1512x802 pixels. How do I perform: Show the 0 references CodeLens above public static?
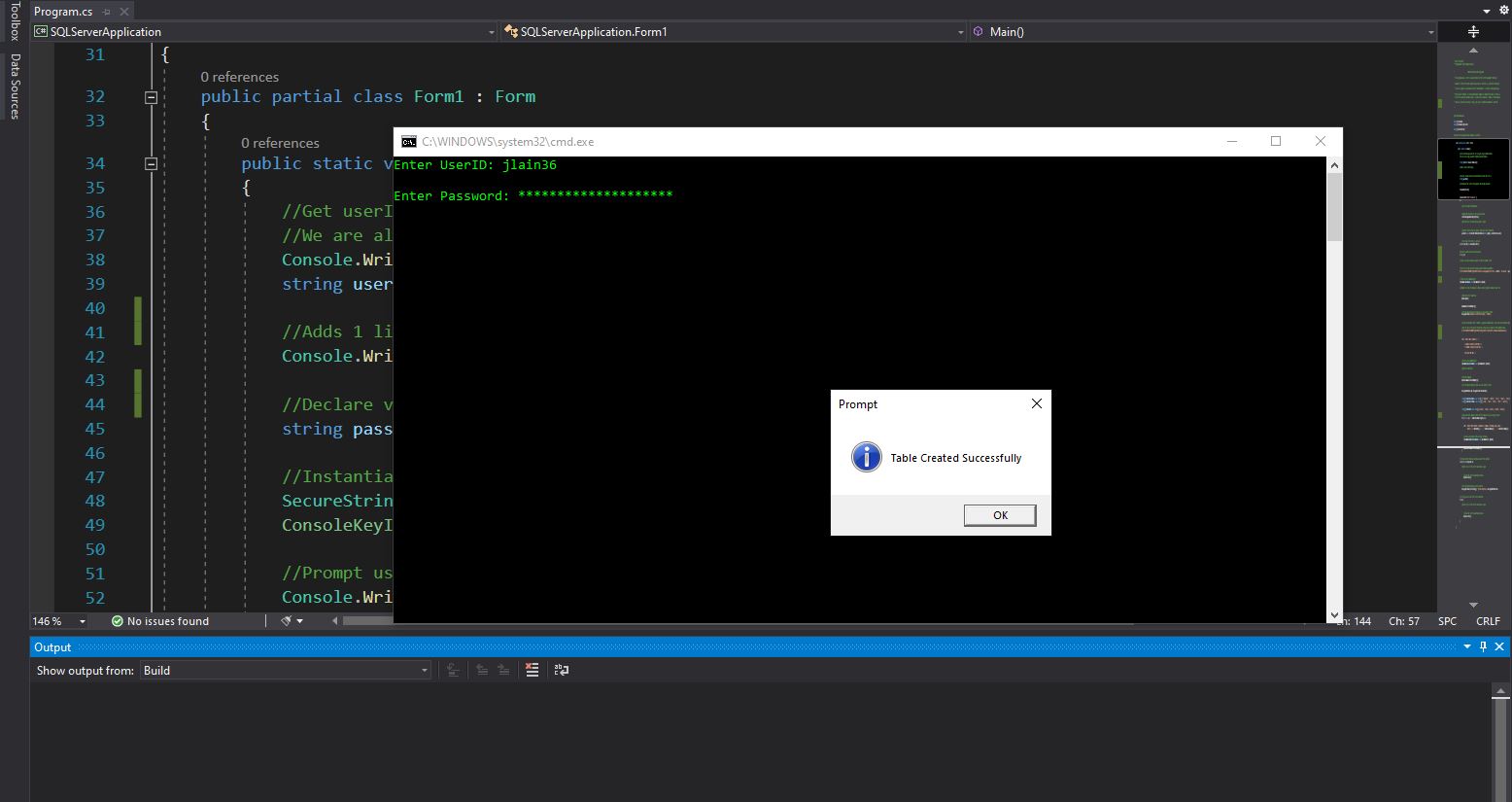pyautogui.click(x=280, y=143)
